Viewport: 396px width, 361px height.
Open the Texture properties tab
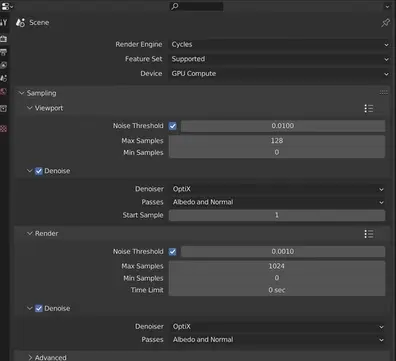click(4, 129)
